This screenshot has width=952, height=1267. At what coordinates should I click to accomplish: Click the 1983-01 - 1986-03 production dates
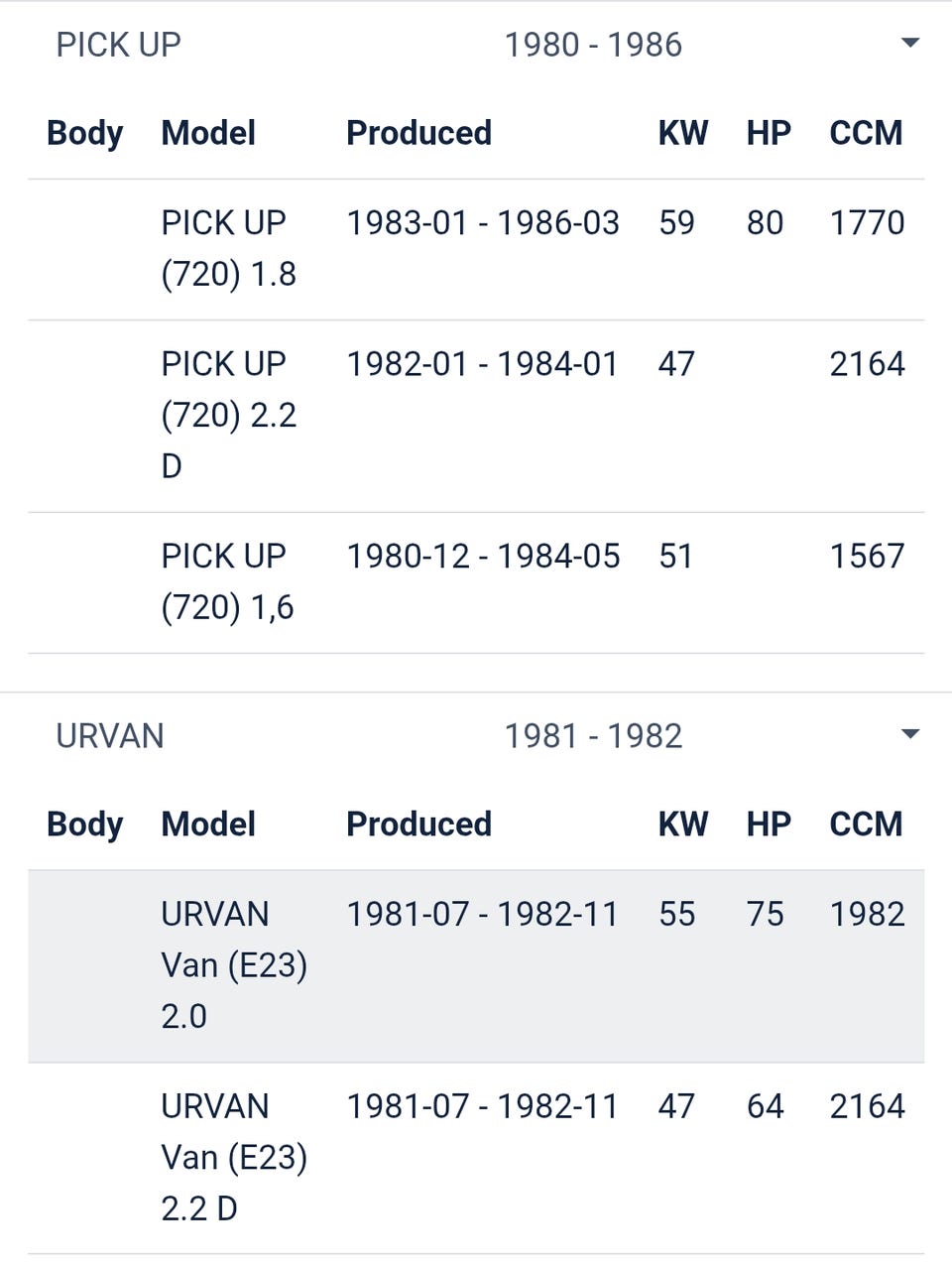[x=483, y=223]
